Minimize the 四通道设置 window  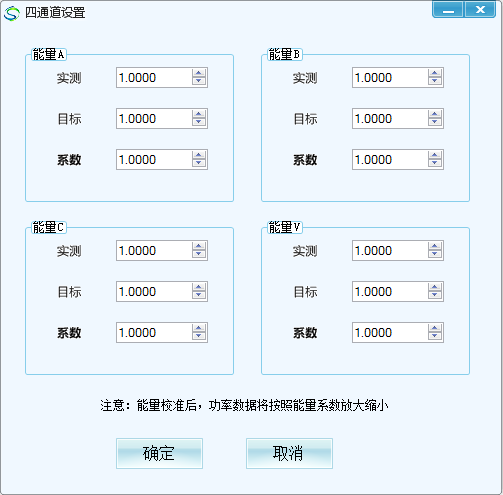(448, 10)
